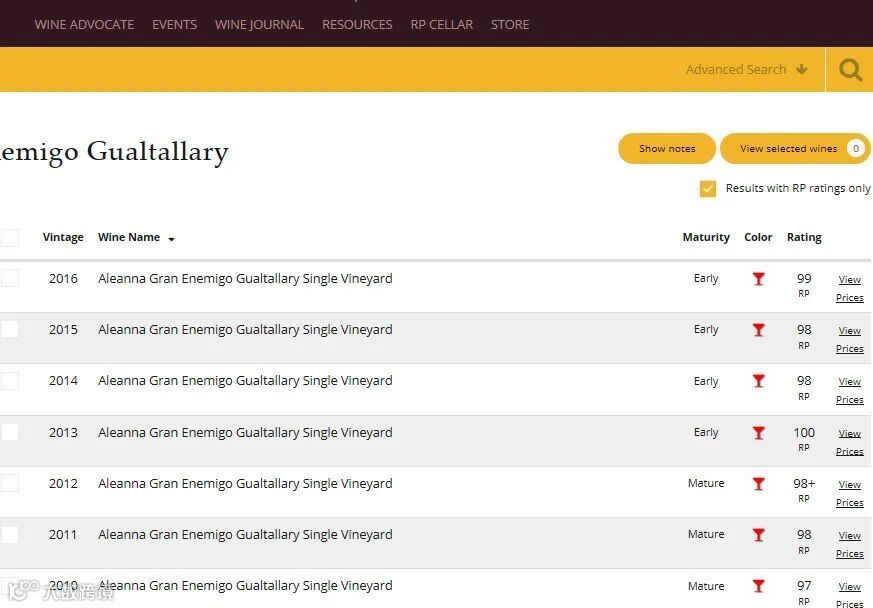Toggle Results with RP ratings only checkbox
This screenshot has height=608, width=873.
tap(708, 189)
